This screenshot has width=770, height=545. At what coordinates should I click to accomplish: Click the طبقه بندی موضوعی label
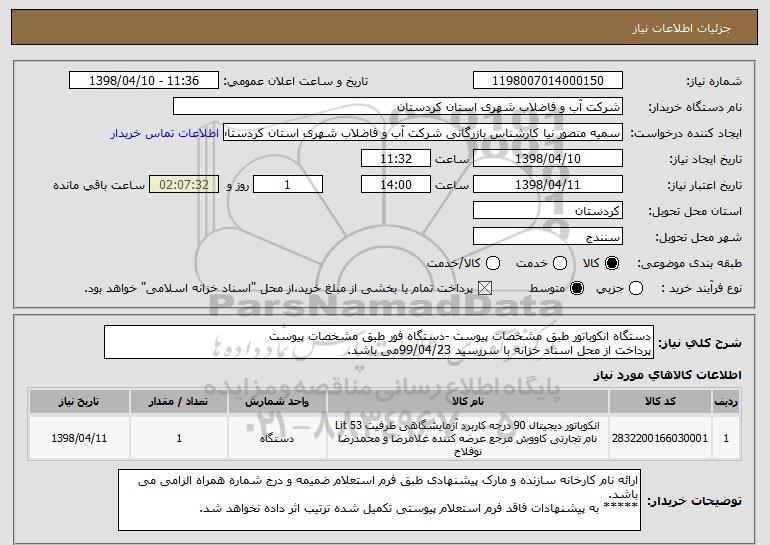[x=689, y=264]
